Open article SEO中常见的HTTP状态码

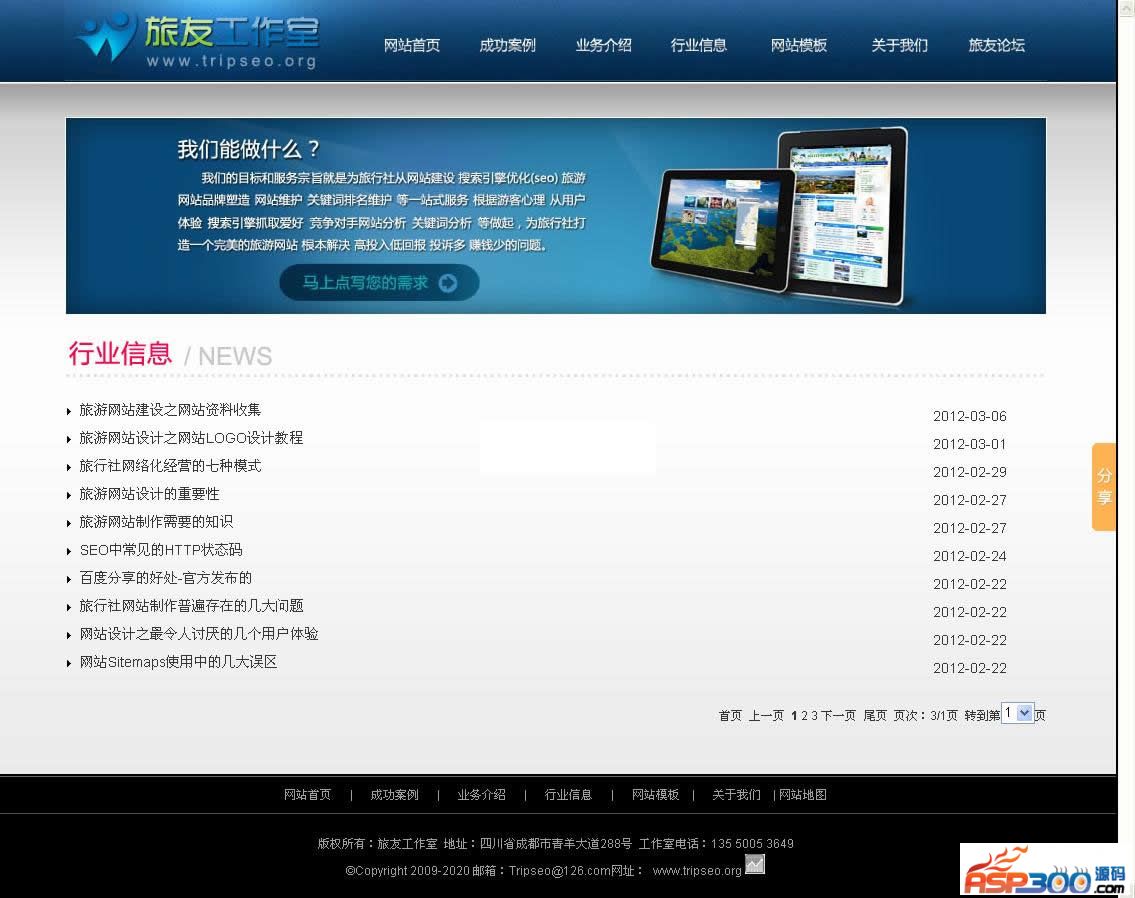161,550
